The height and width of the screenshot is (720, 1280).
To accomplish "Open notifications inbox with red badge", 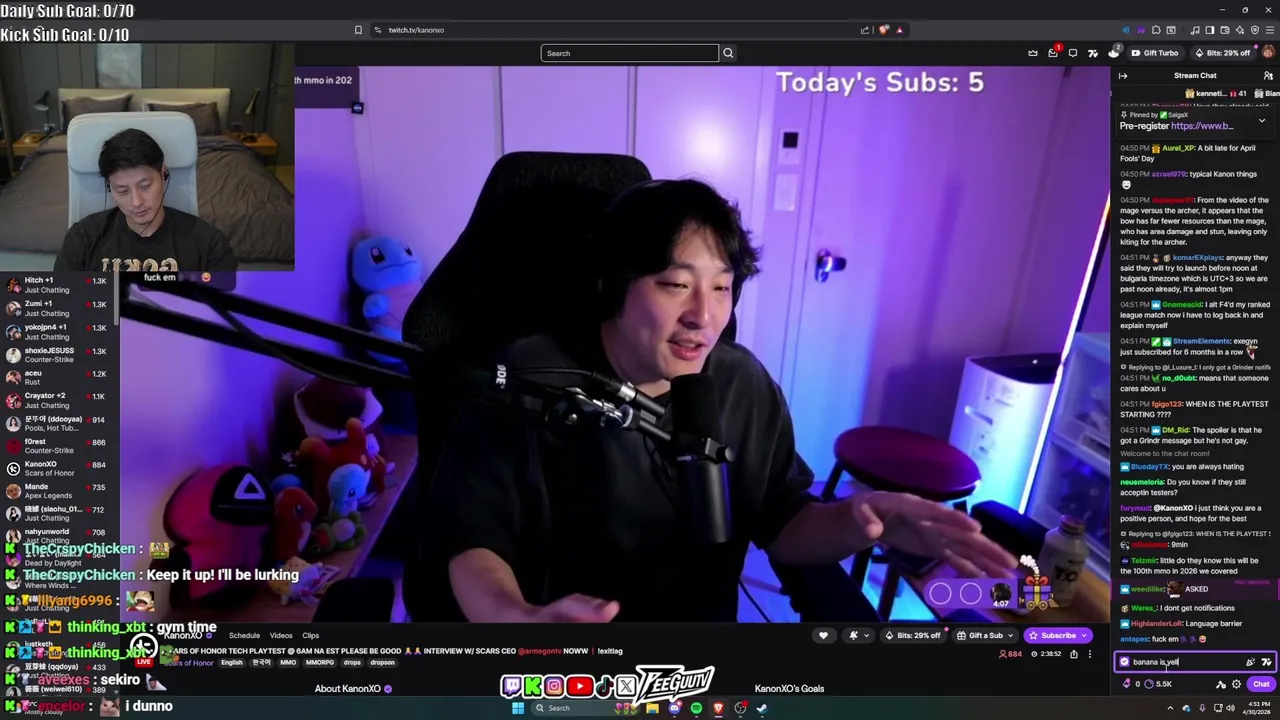I will 1053,53.
